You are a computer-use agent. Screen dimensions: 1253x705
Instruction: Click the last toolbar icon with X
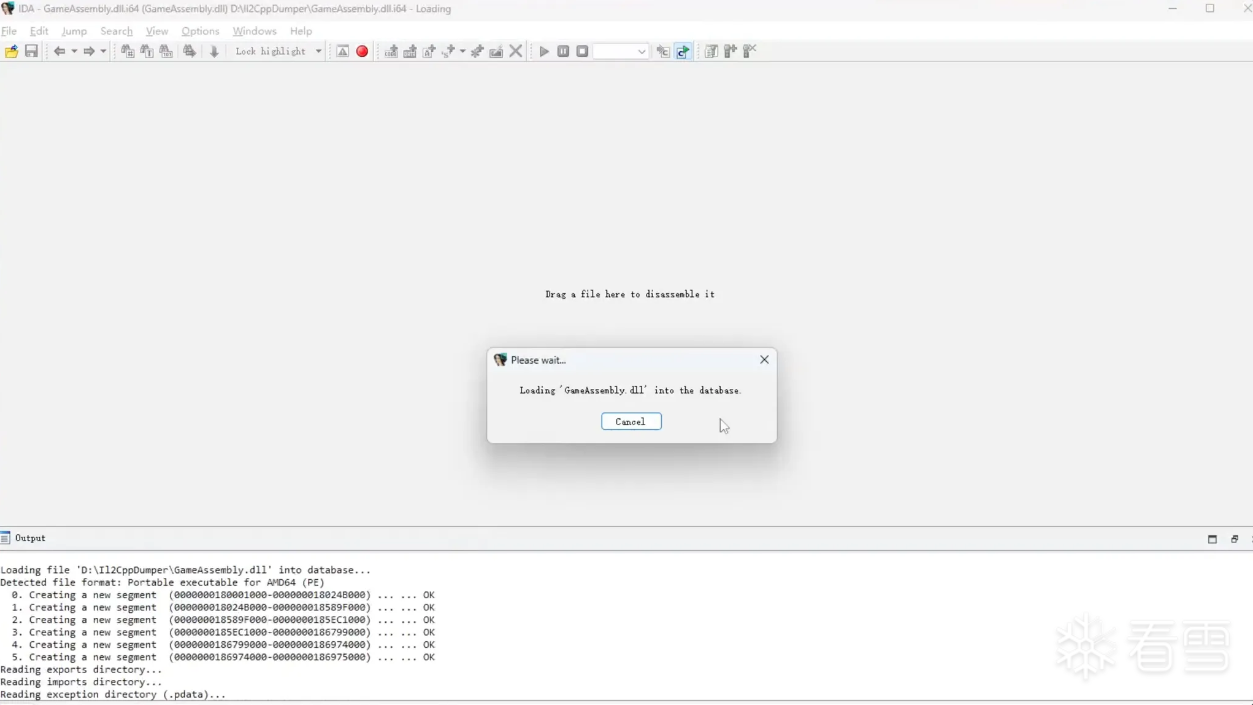(x=750, y=51)
